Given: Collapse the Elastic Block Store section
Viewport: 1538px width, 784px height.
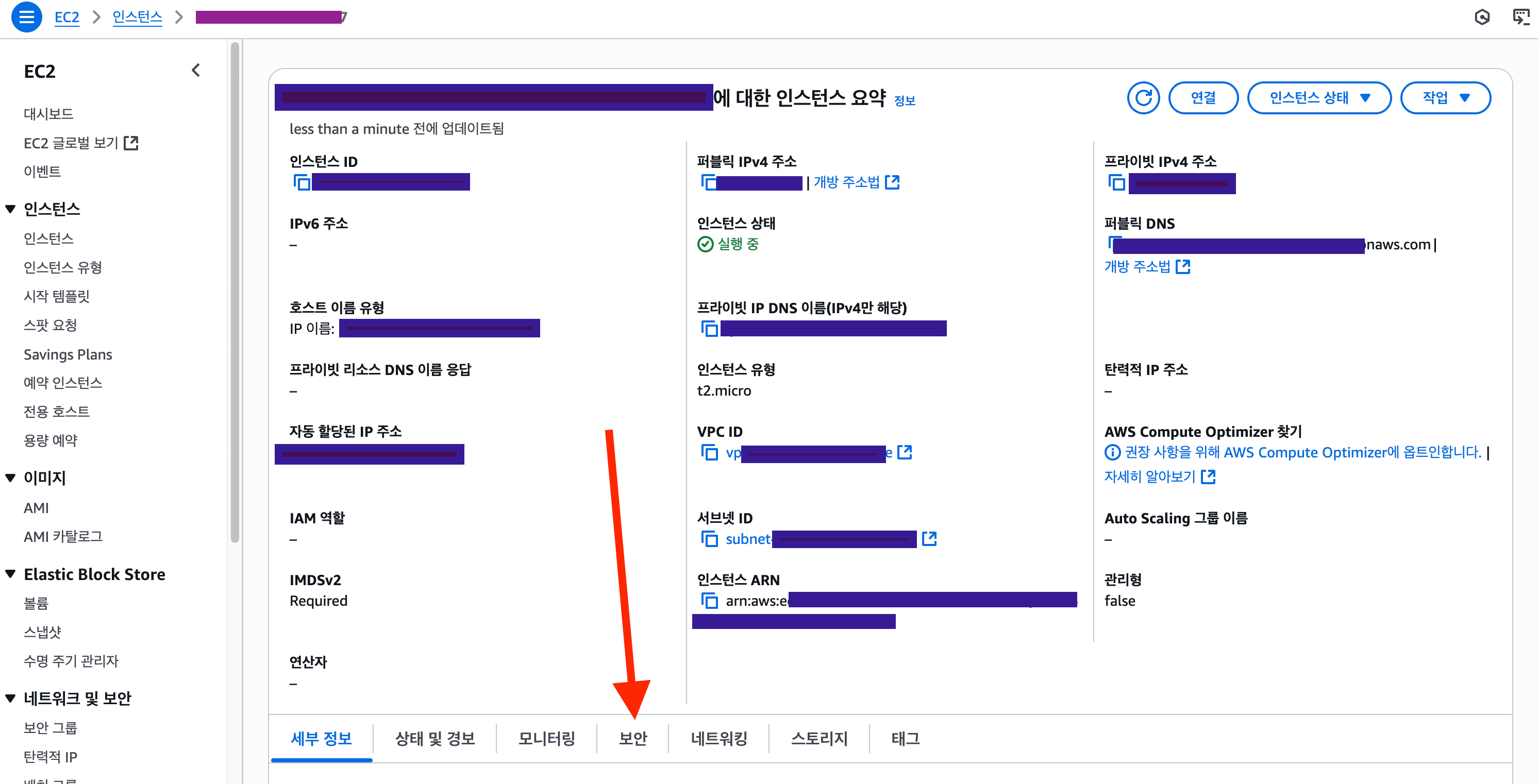Looking at the screenshot, I should (10, 574).
